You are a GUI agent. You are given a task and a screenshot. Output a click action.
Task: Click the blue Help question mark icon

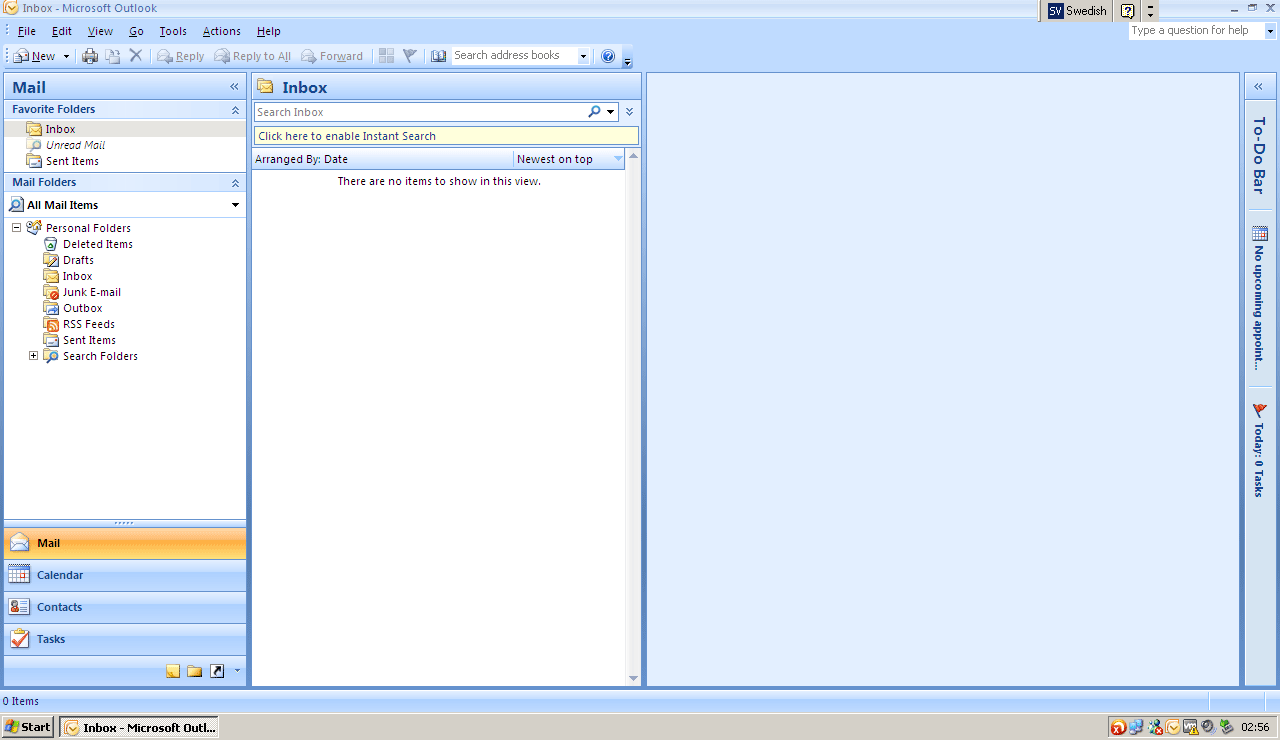click(x=608, y=56)
